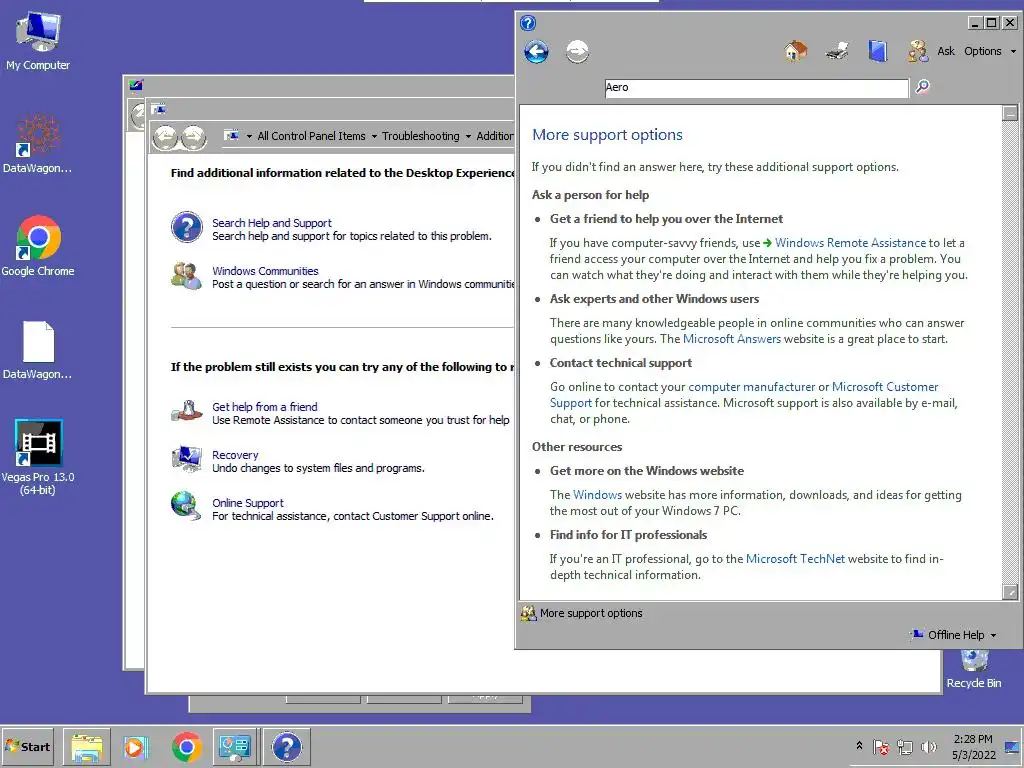Viewport: 1024px width, 768px height.
Task: Click the Get help from a friend icon
Action: click(187, 411)
